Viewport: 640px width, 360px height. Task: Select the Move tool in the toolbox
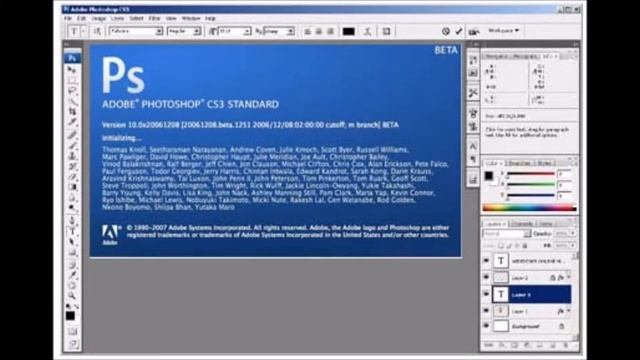pos(72,70)
